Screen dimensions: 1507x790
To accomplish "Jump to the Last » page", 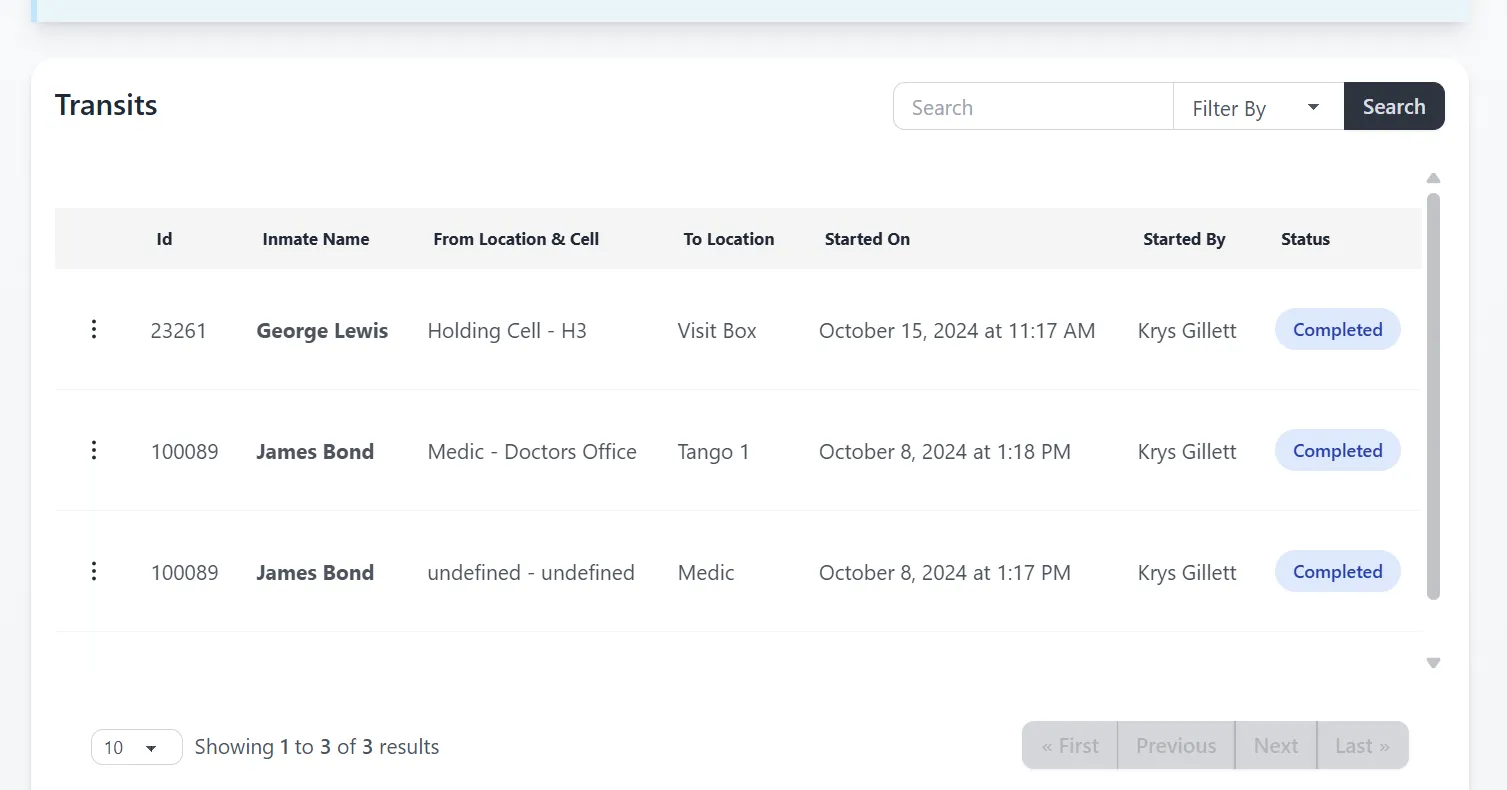I will tap(1362, 746).
